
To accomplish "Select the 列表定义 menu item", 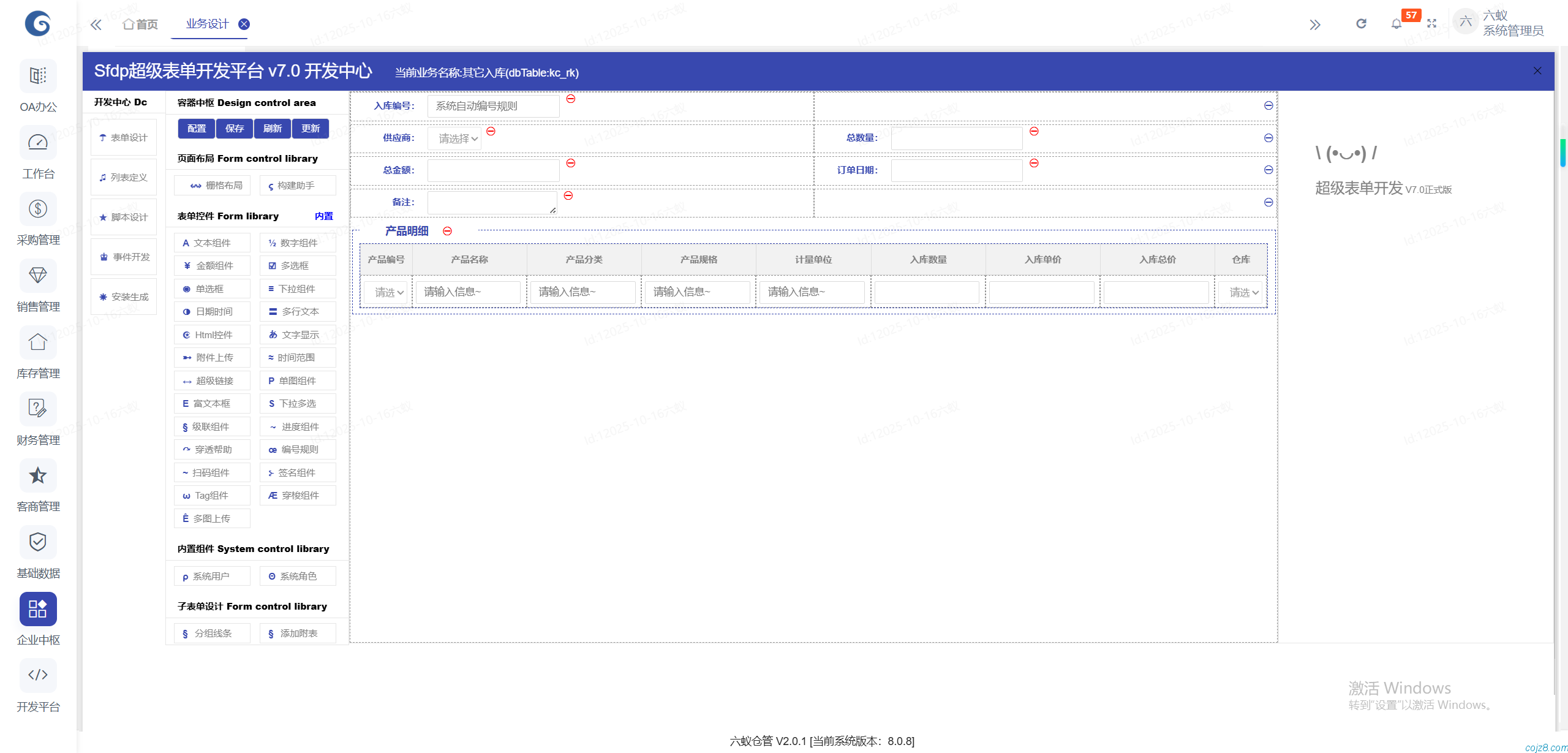I will (124, 177).
